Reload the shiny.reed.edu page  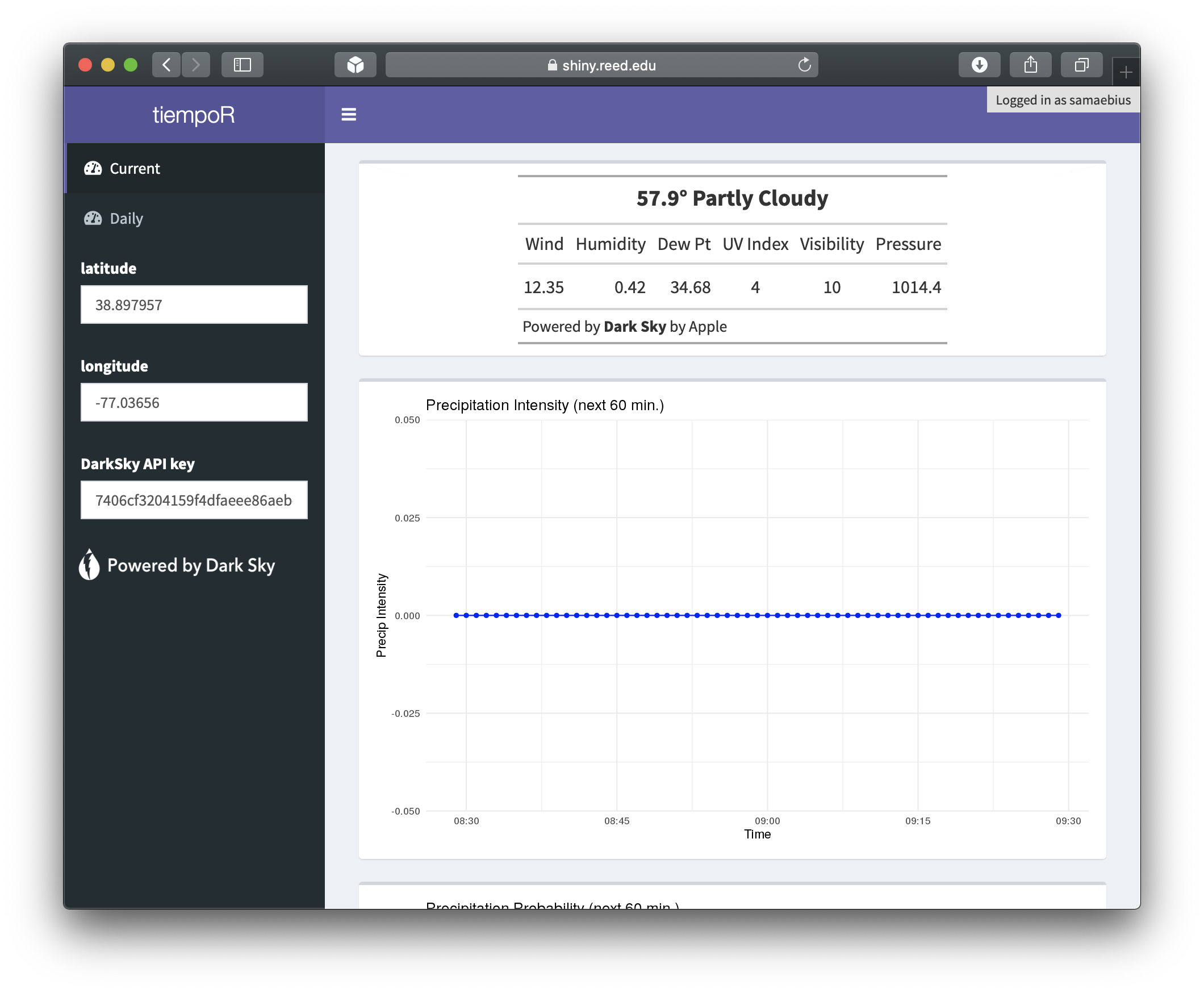[804, 65]
